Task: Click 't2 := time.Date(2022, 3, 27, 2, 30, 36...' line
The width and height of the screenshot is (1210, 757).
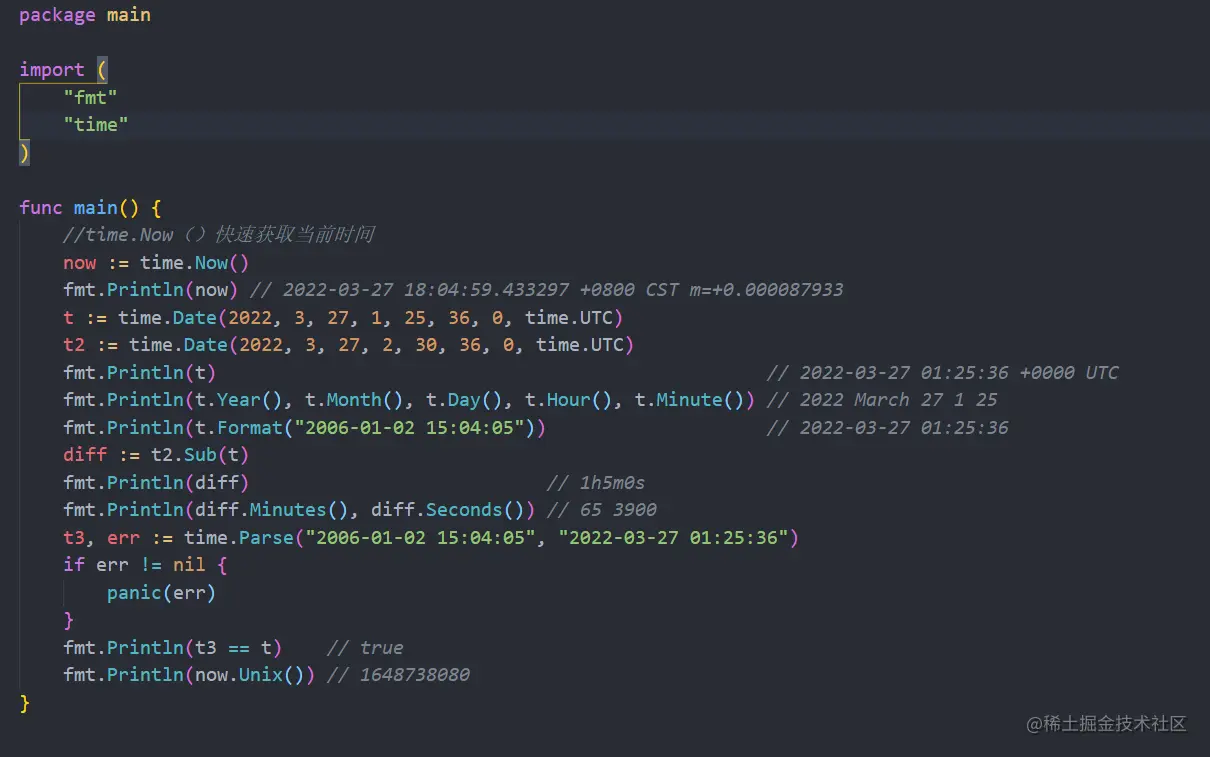Action: [x=349, y=344]
